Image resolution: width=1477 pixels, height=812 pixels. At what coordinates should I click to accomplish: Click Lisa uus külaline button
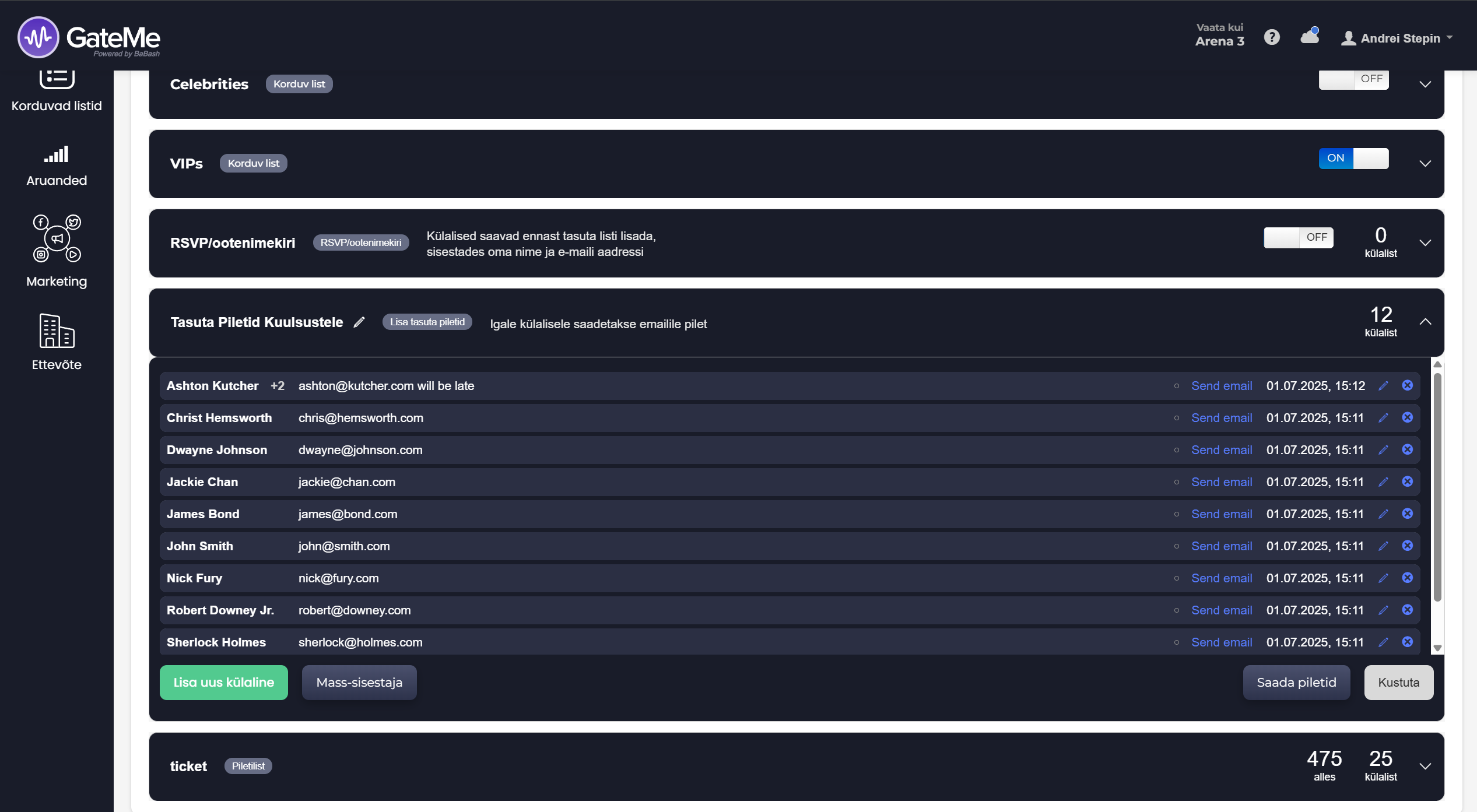click(223, 682)
